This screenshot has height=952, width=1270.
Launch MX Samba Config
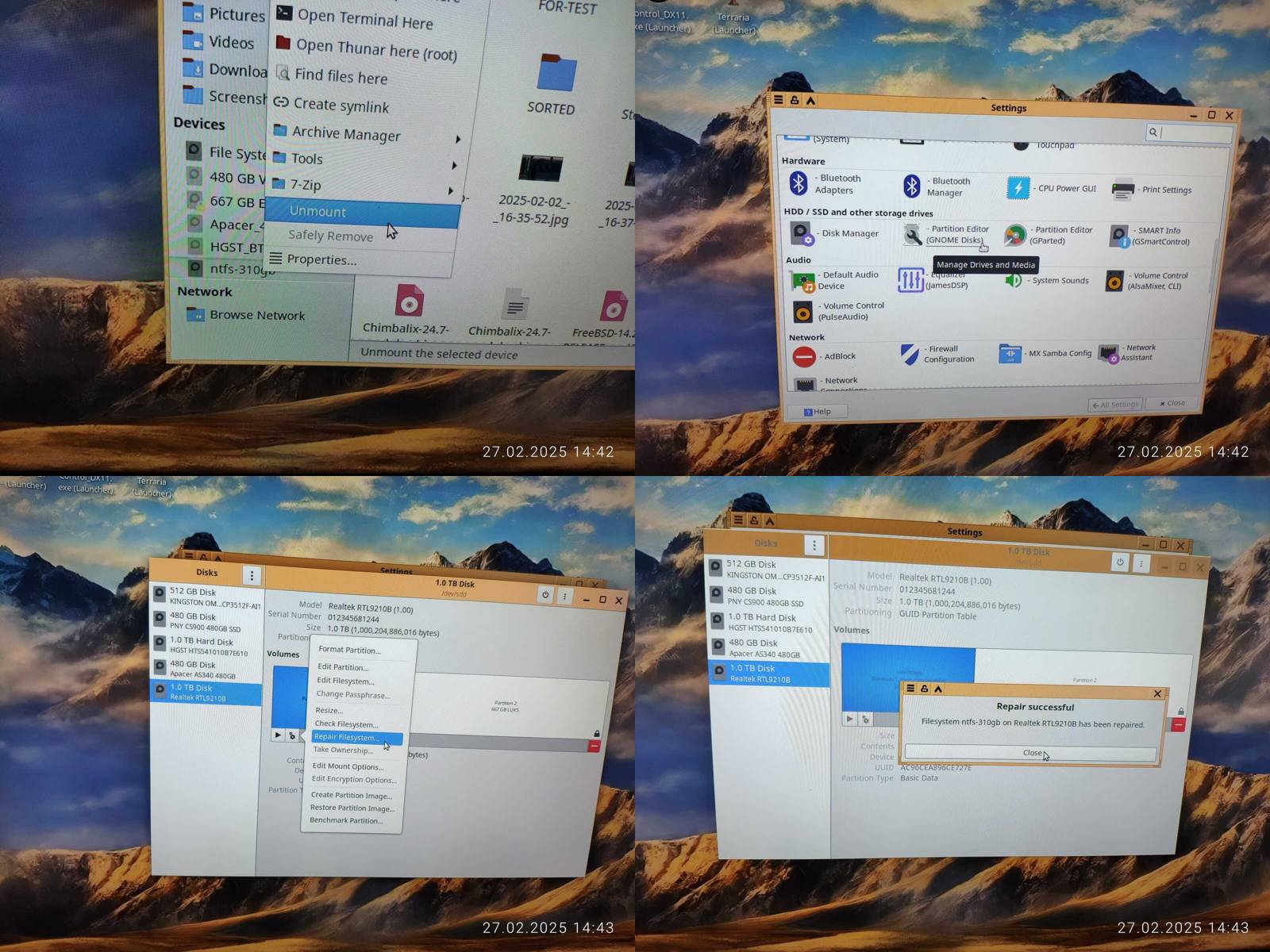click(x=1045, y=353)
